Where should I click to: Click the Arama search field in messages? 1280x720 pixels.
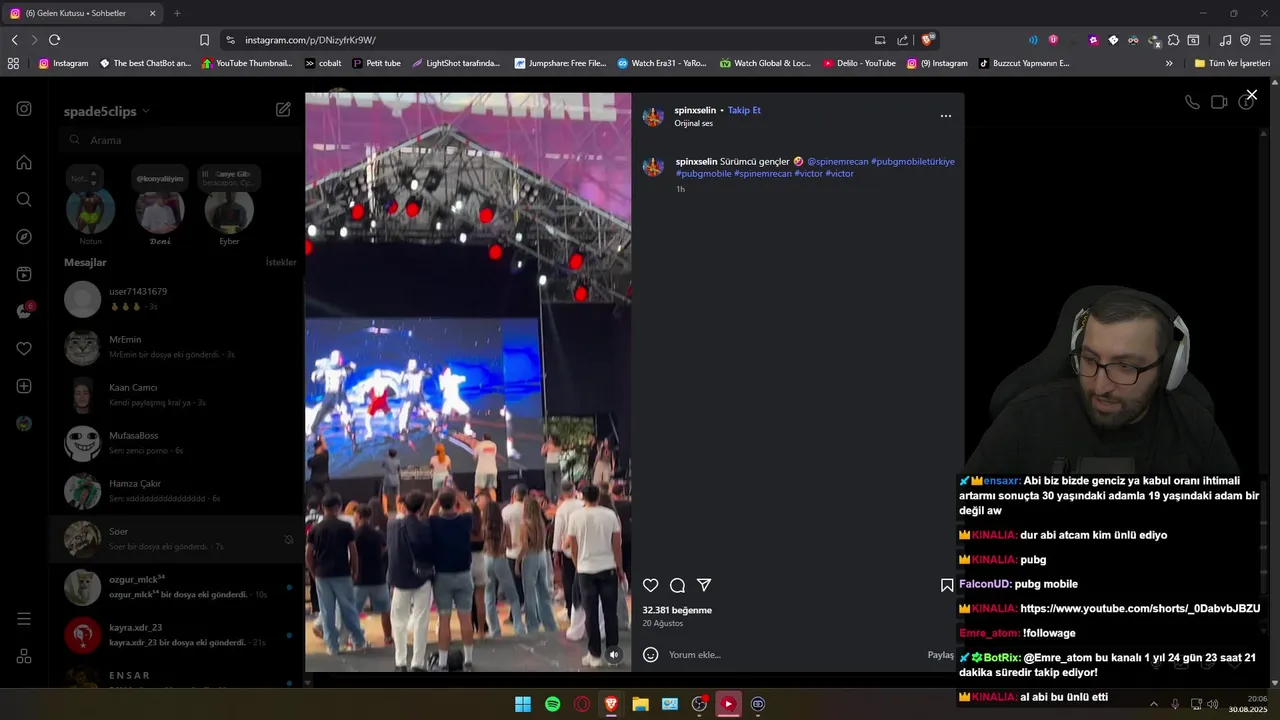180,141
